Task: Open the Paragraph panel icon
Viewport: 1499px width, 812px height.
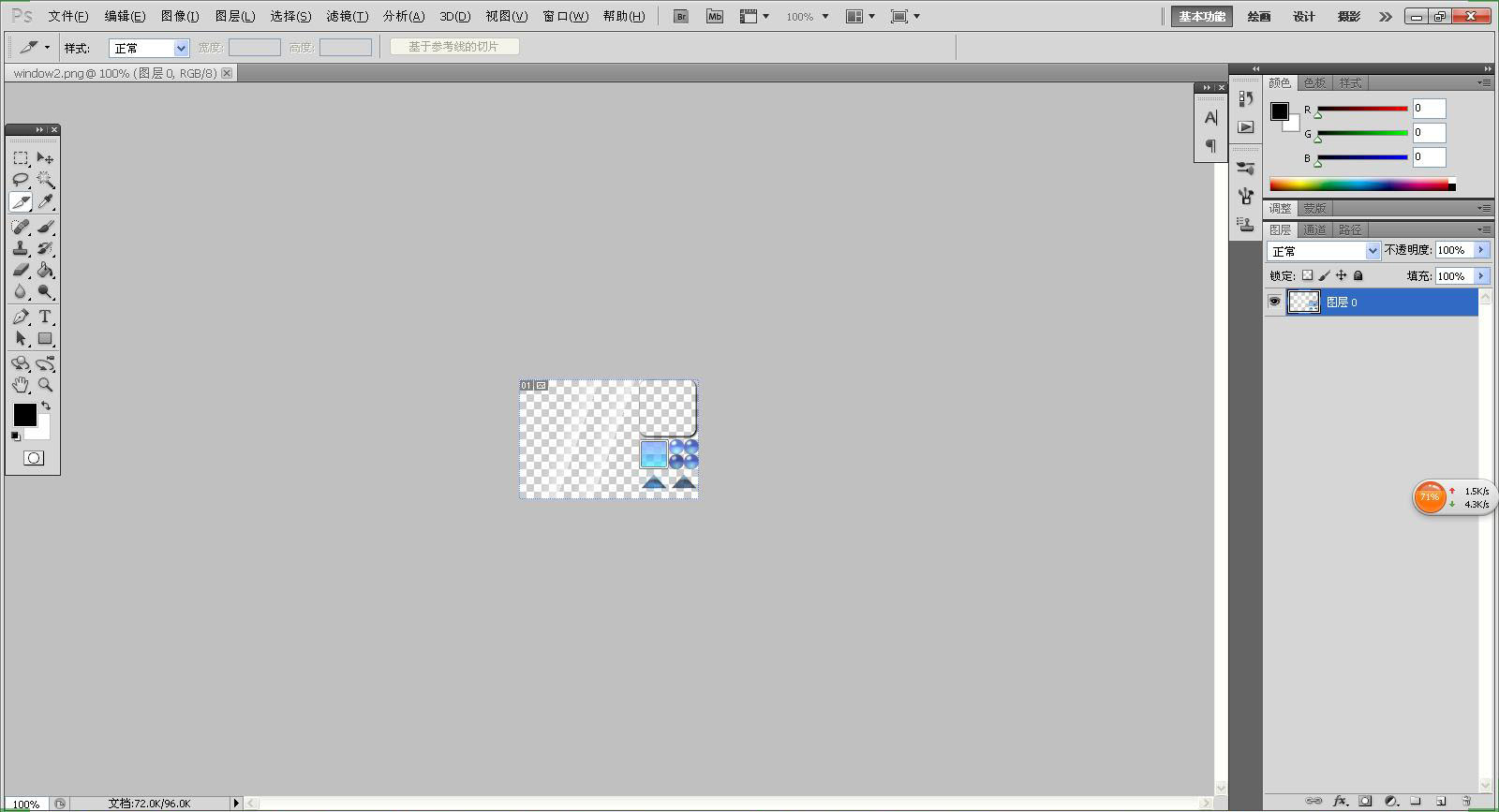Action: coord(1210,145)
